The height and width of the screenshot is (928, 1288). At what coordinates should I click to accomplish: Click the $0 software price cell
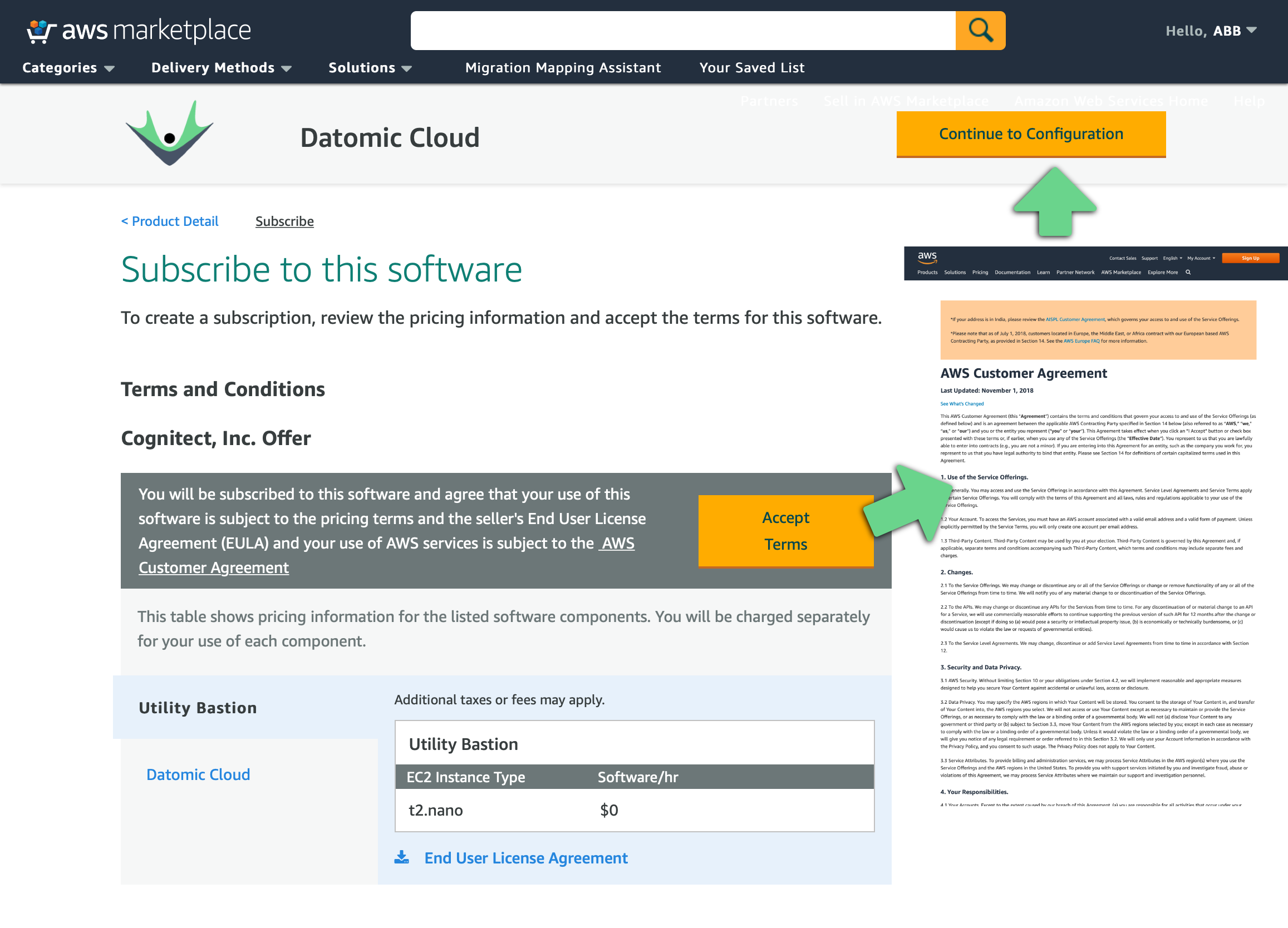[x=609, y=810]
